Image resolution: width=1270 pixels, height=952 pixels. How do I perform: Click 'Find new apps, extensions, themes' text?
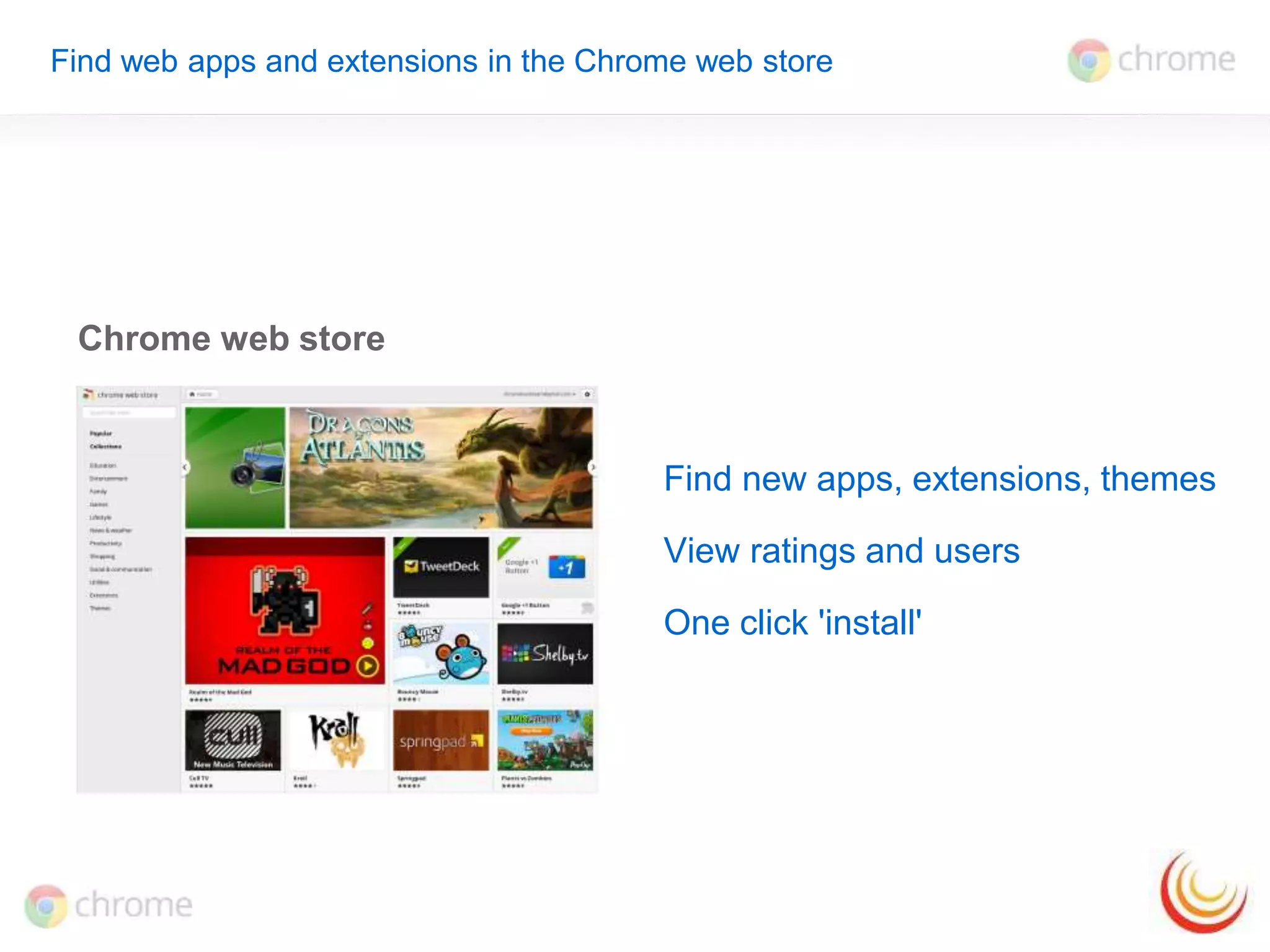point(939,479)
